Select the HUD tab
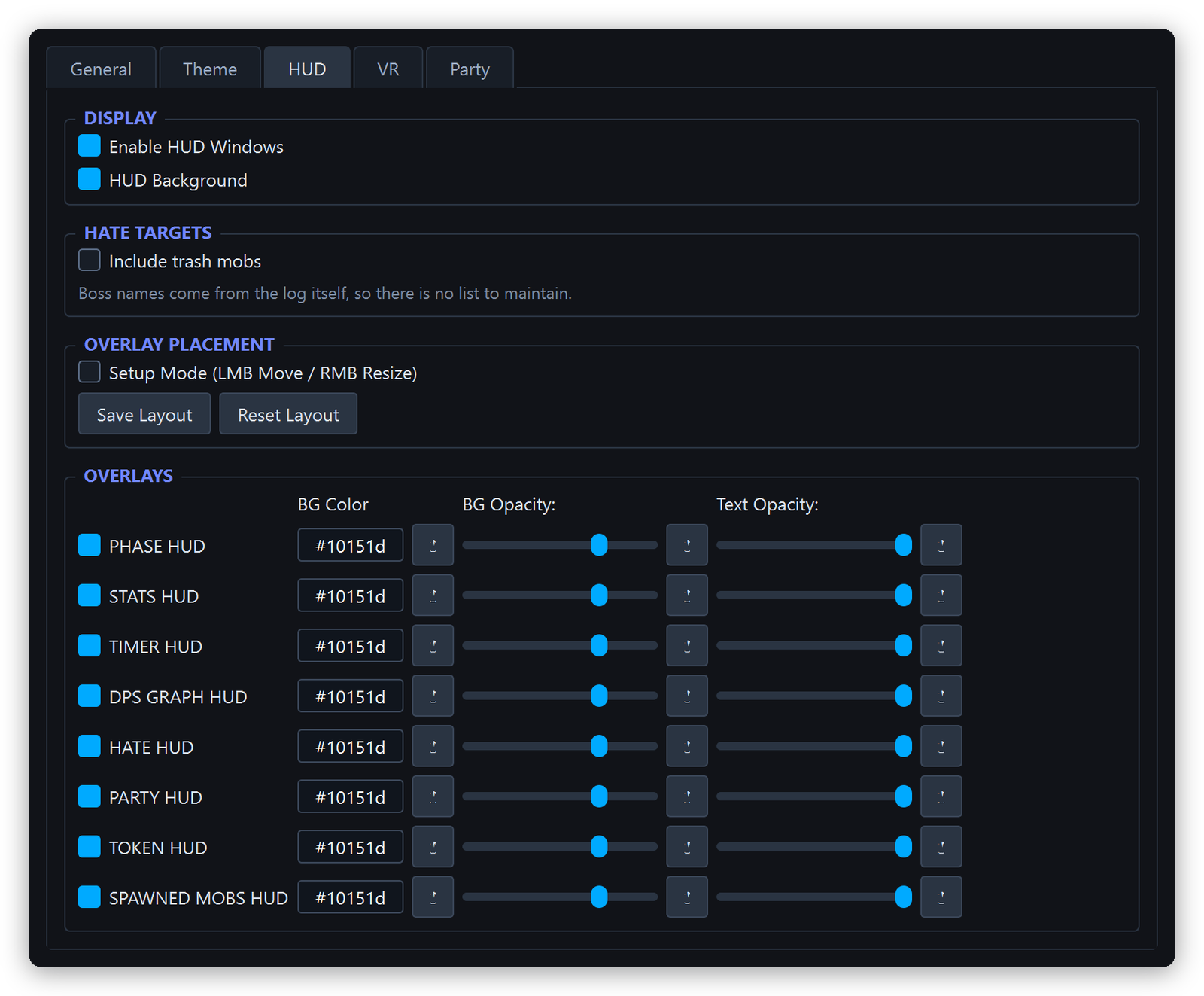 [x=307, y=69]
